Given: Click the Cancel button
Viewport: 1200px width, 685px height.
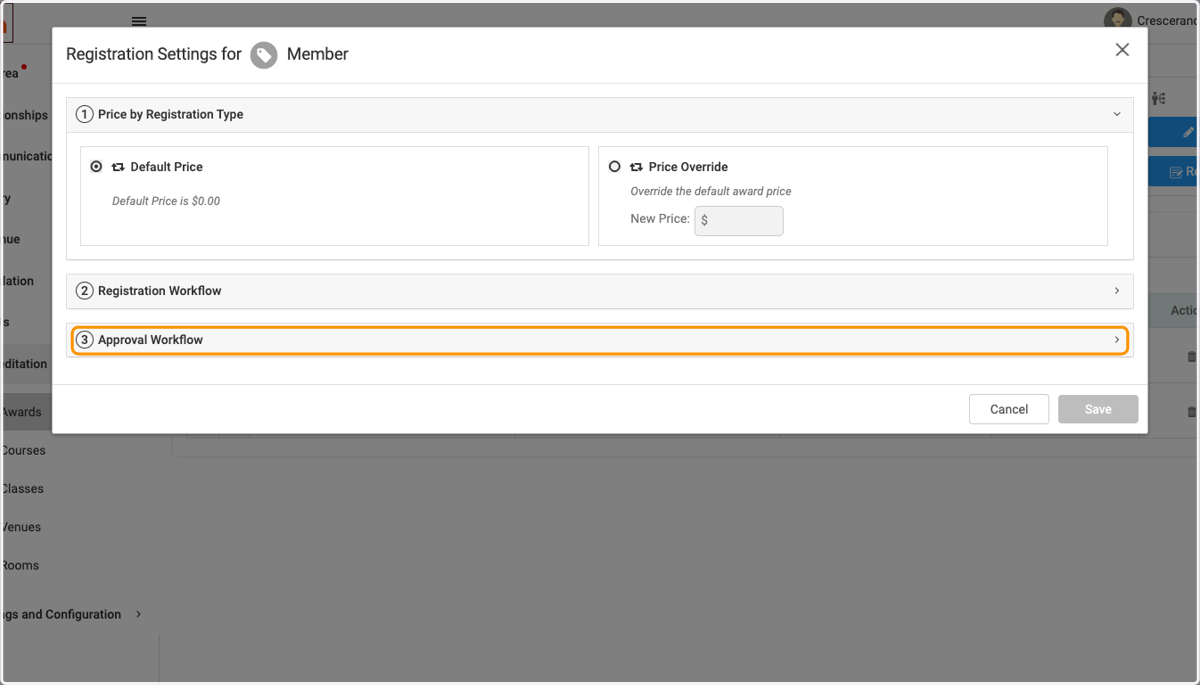Looking at the screenshot, I should click(1009, 409).
